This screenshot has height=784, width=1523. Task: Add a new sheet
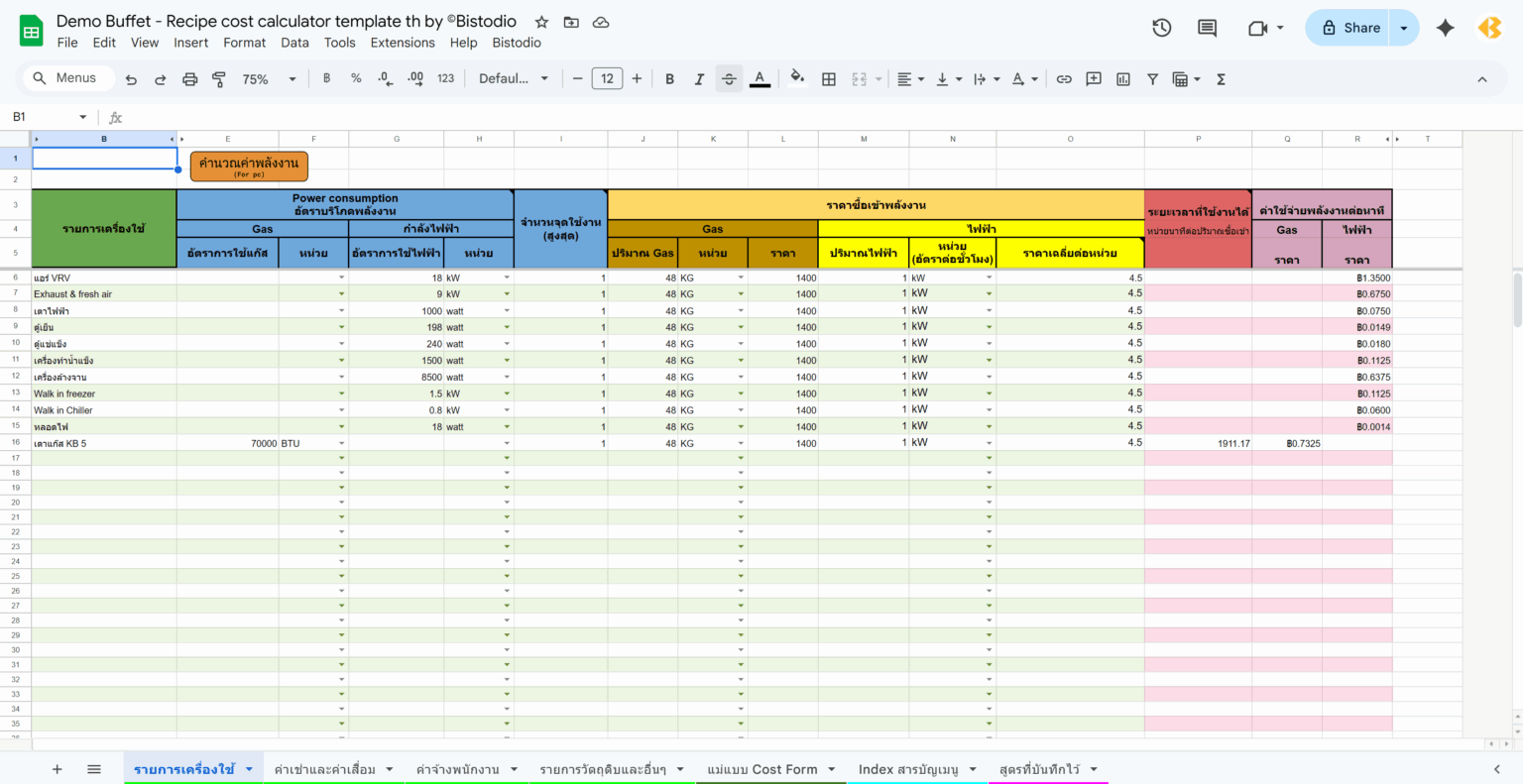tap(57, 769)
